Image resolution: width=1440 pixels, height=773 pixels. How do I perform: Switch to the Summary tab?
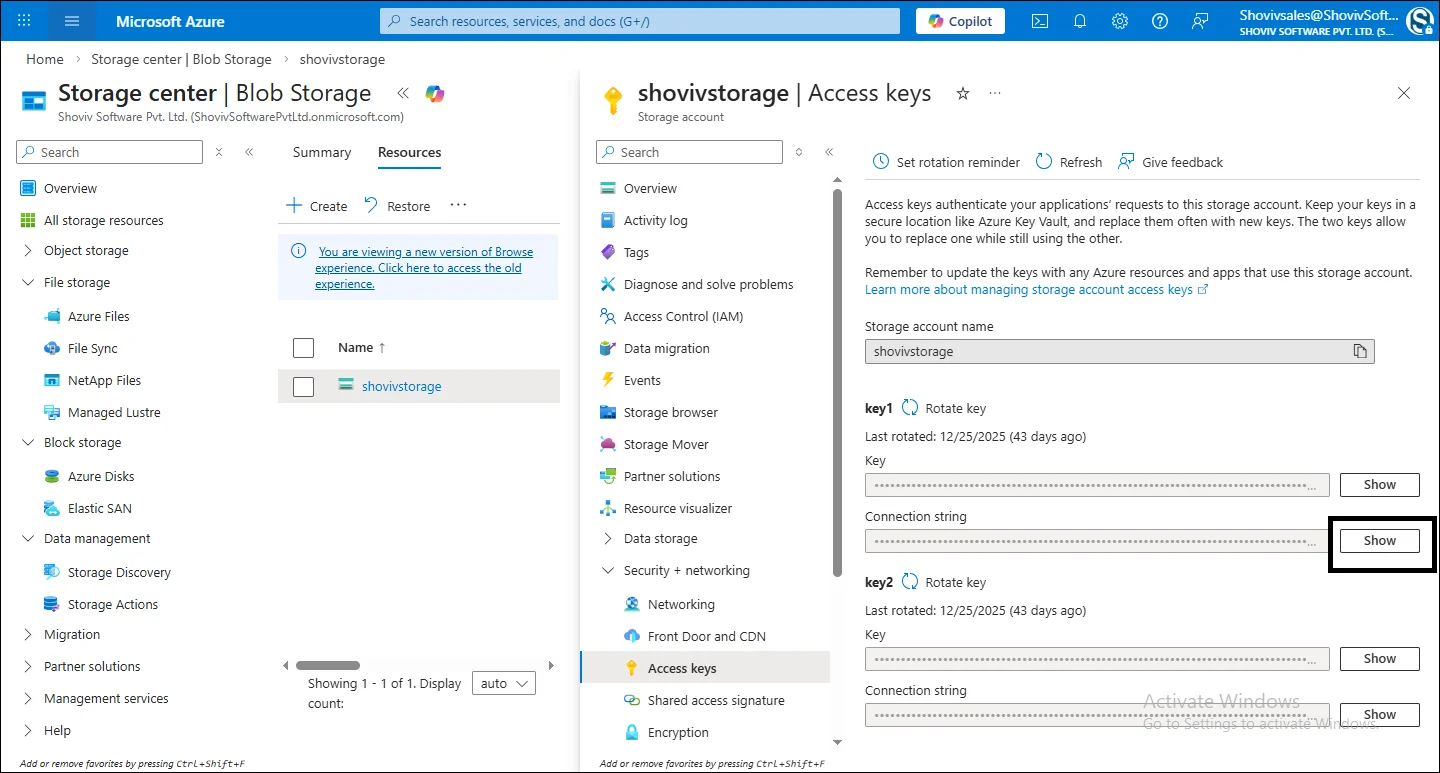point(322,152)
